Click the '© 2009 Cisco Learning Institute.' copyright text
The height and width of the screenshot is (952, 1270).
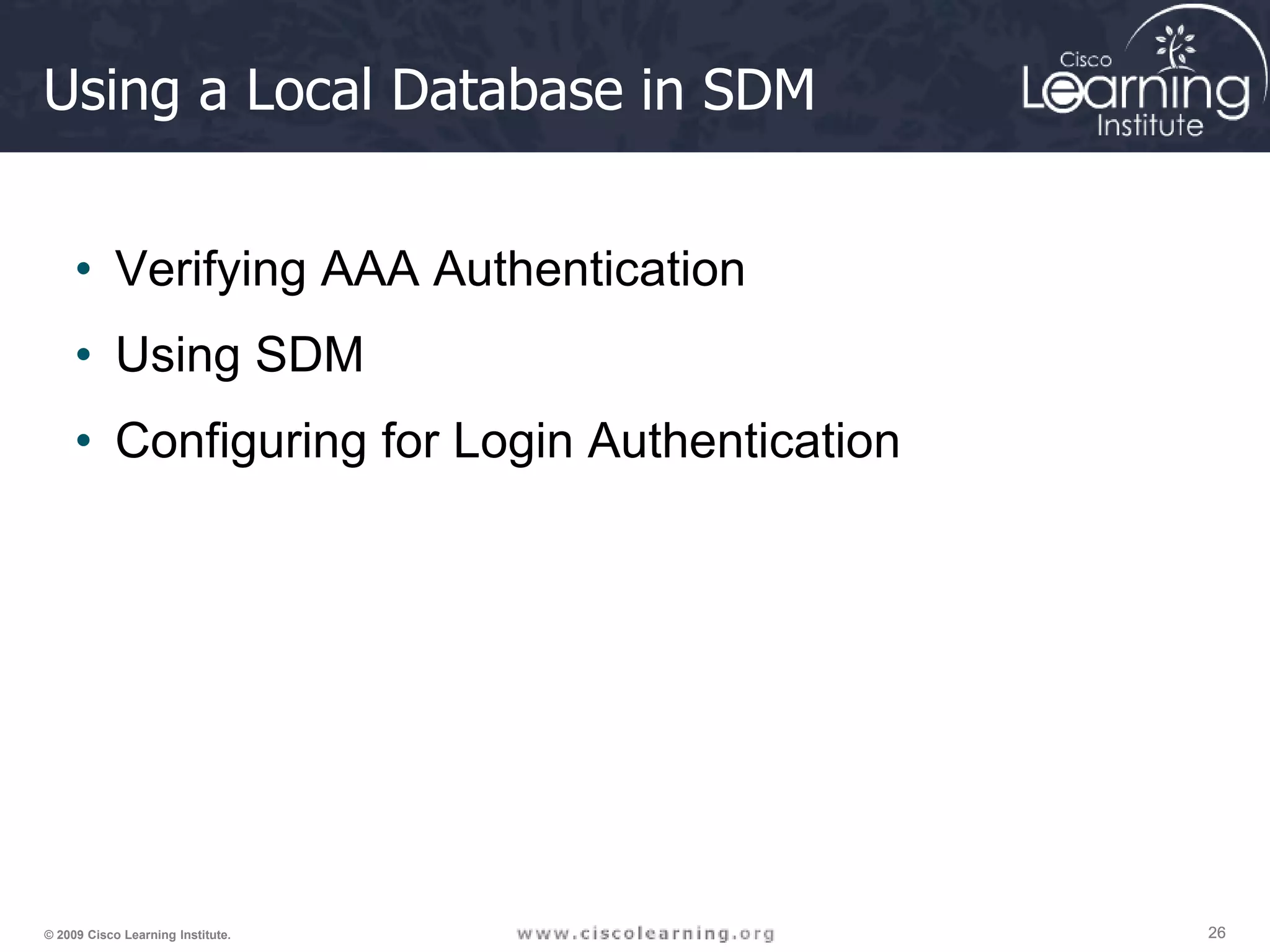[x=137, y=935]
